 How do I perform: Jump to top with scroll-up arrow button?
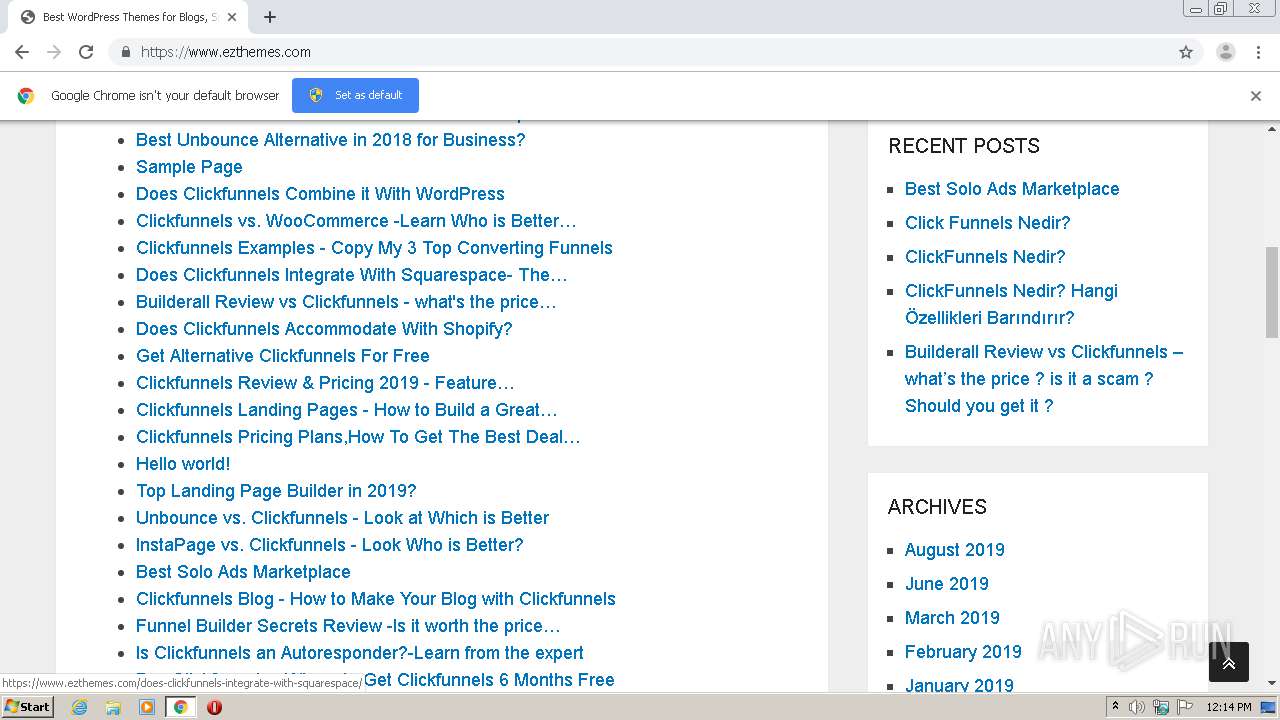click(1229, 662)
